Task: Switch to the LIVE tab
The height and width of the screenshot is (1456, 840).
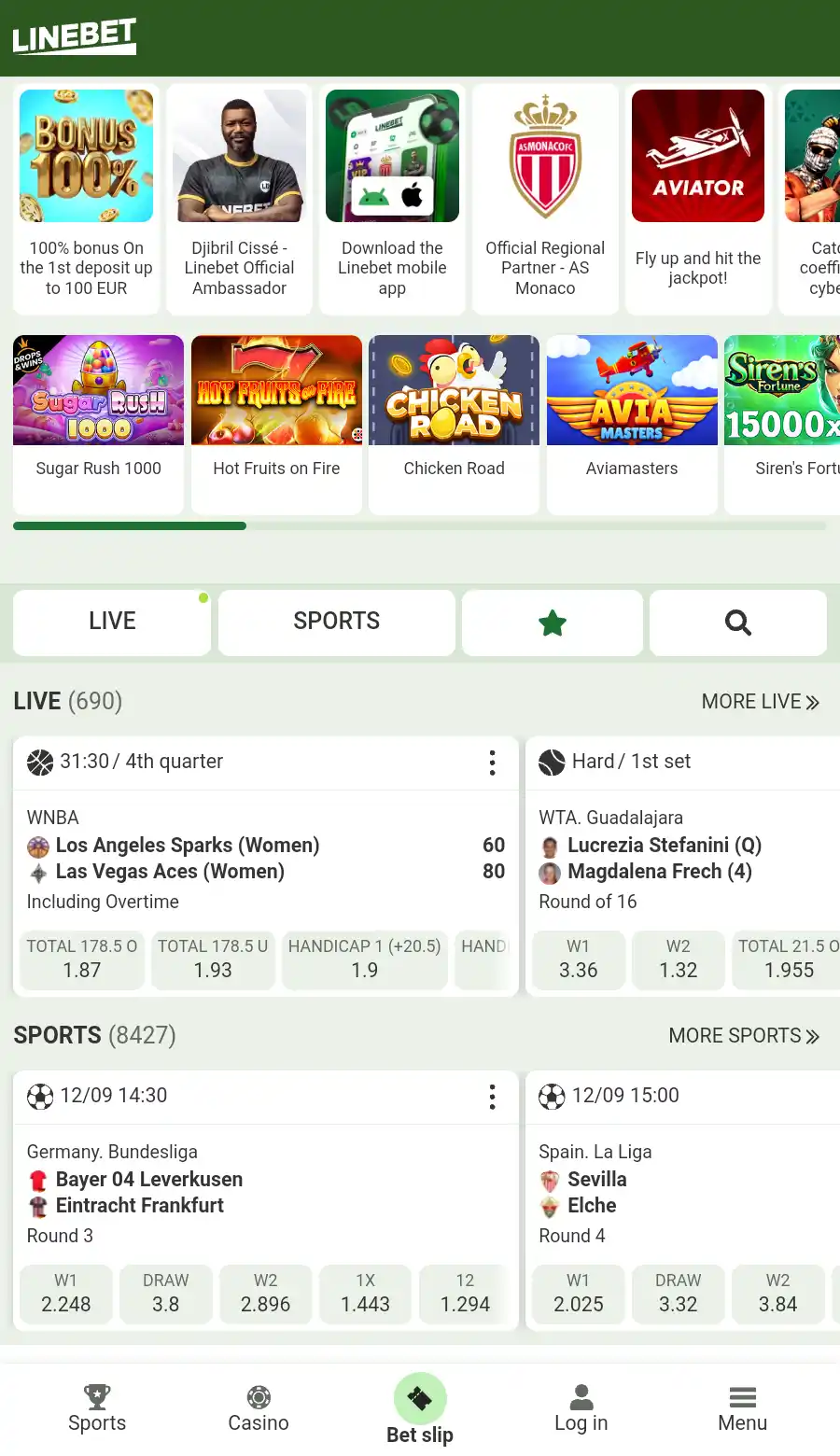Action: click(112, 621)
